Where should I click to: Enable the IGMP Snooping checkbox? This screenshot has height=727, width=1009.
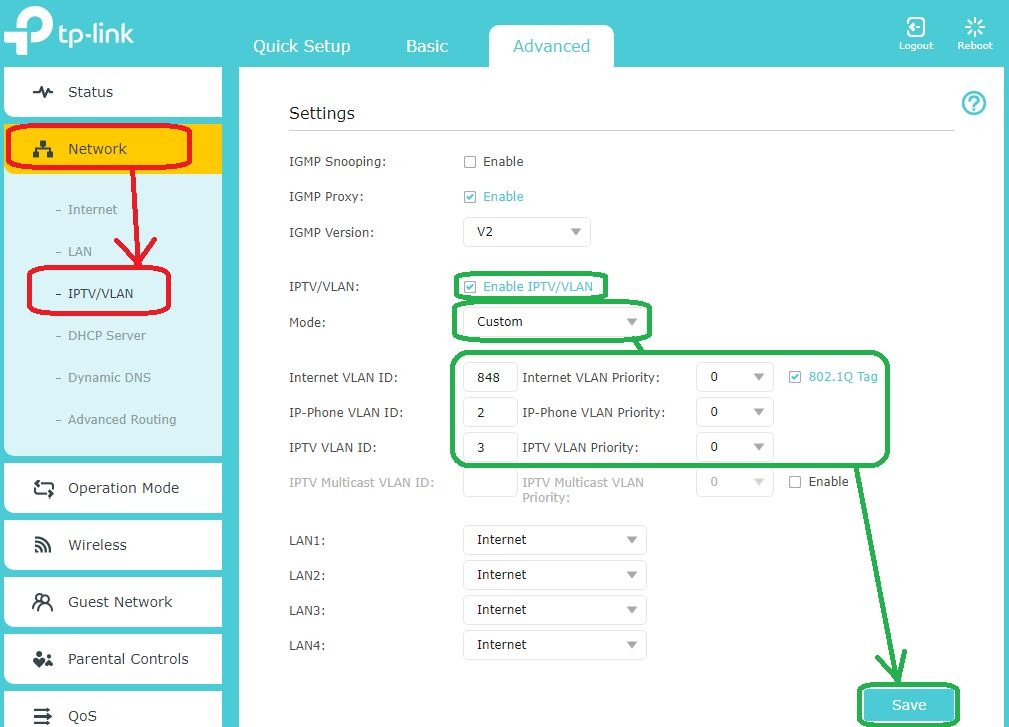click(x=470, y=162)
